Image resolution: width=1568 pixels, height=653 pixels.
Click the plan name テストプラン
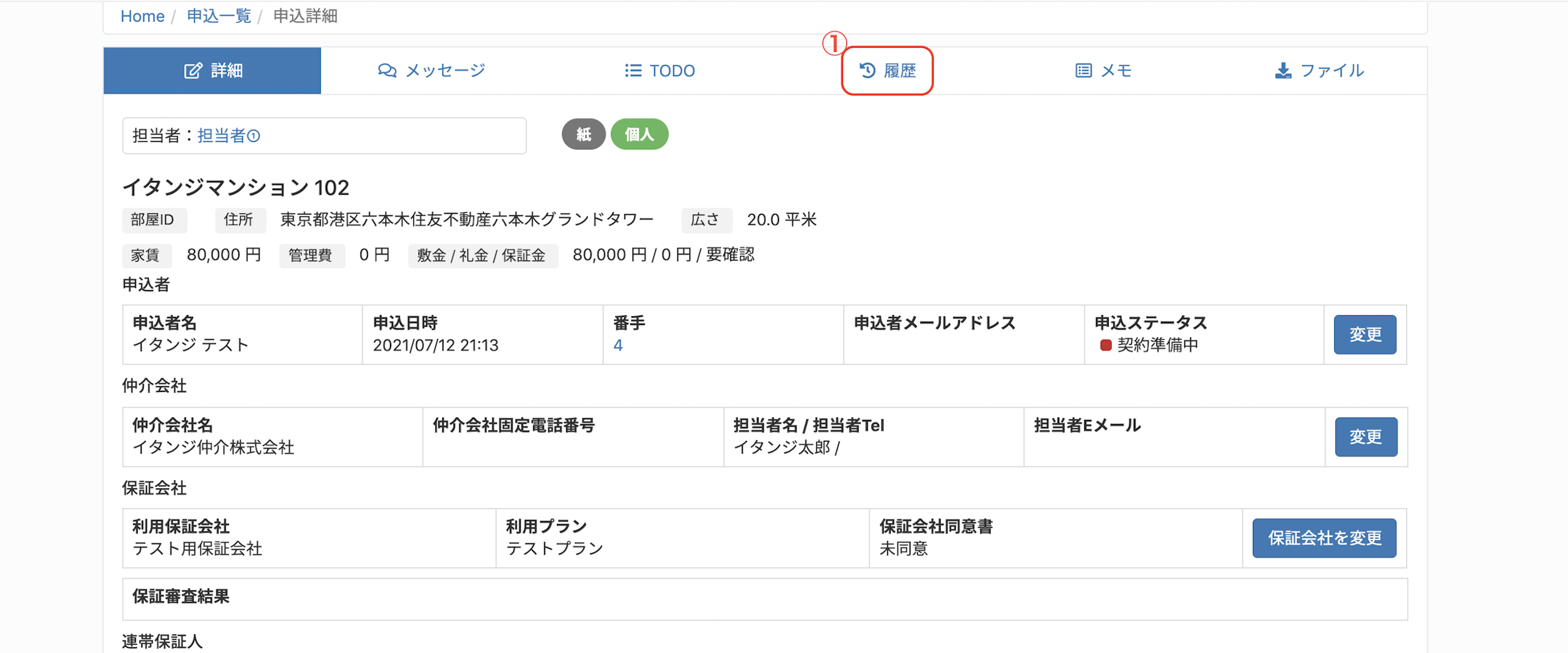(555, 549)
